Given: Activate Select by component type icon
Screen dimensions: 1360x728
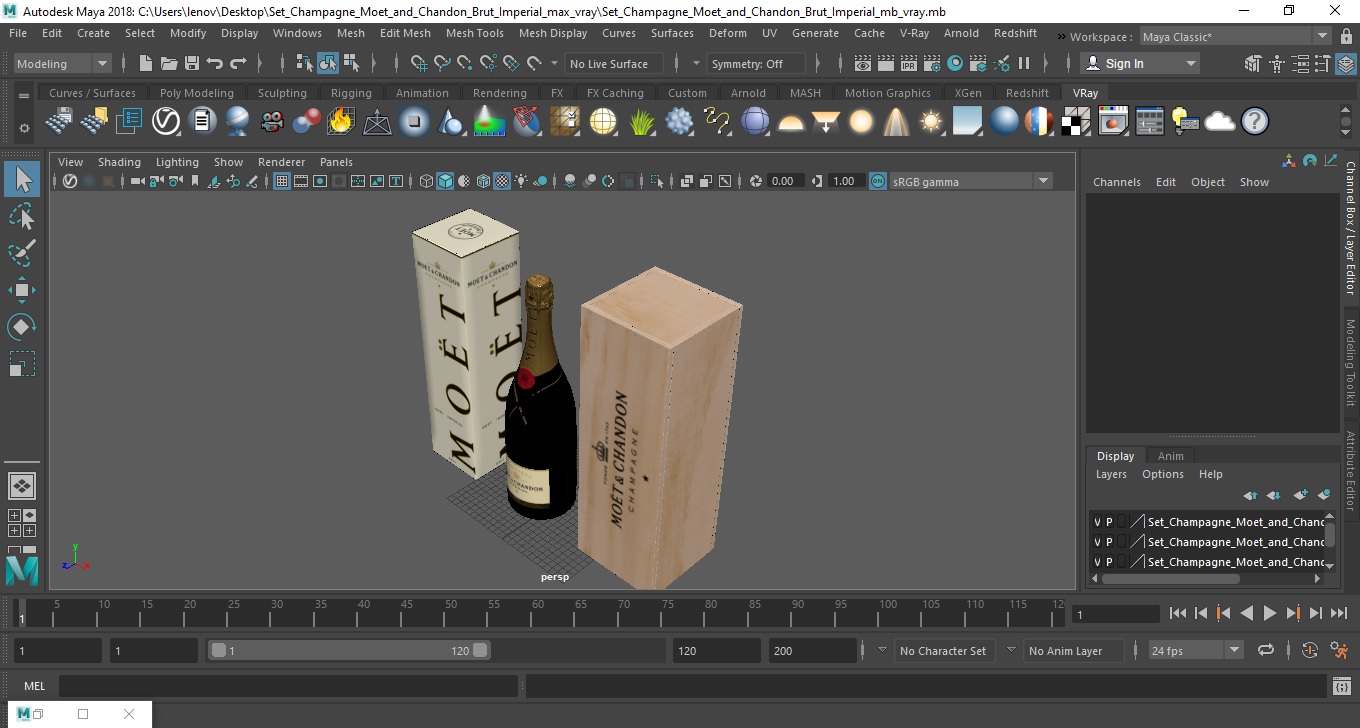Looking at the screenshot, I should [351, 63].
